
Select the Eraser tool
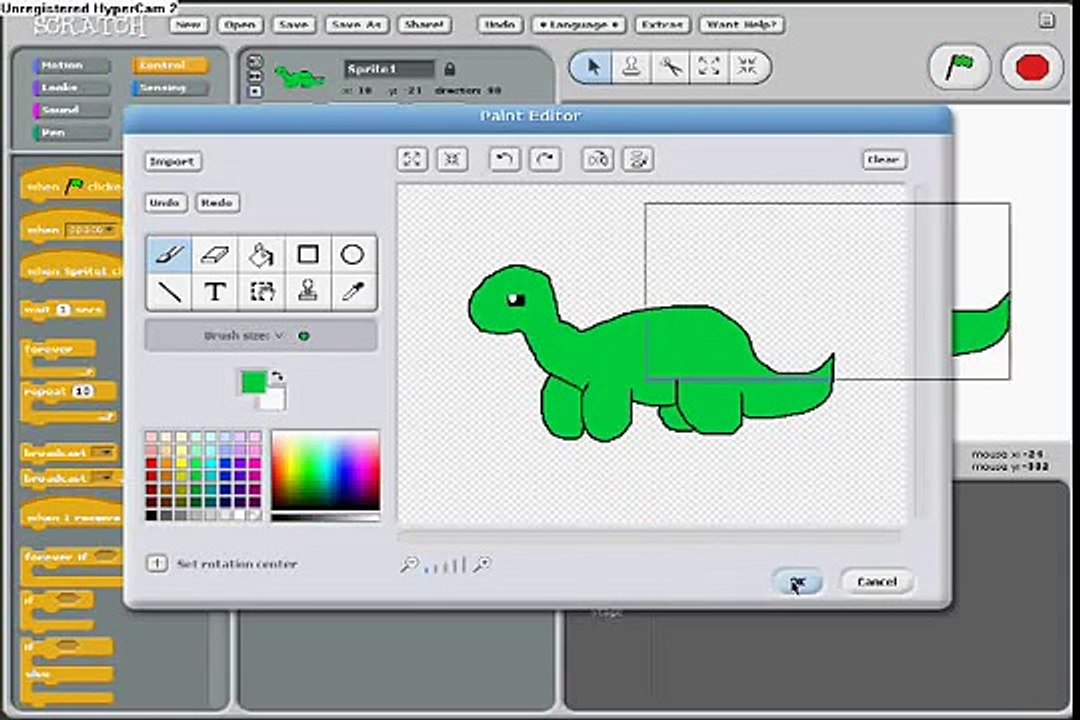214,254
